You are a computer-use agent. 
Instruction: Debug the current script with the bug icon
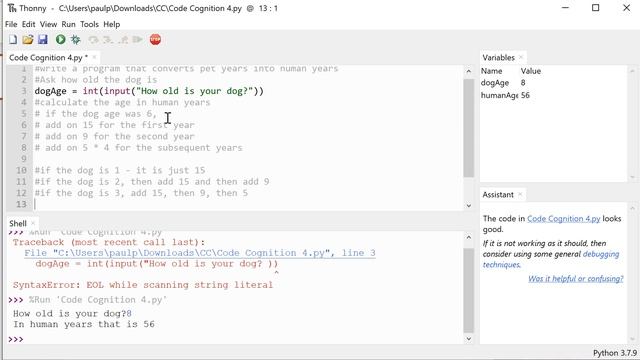click(x=76, y=40)
